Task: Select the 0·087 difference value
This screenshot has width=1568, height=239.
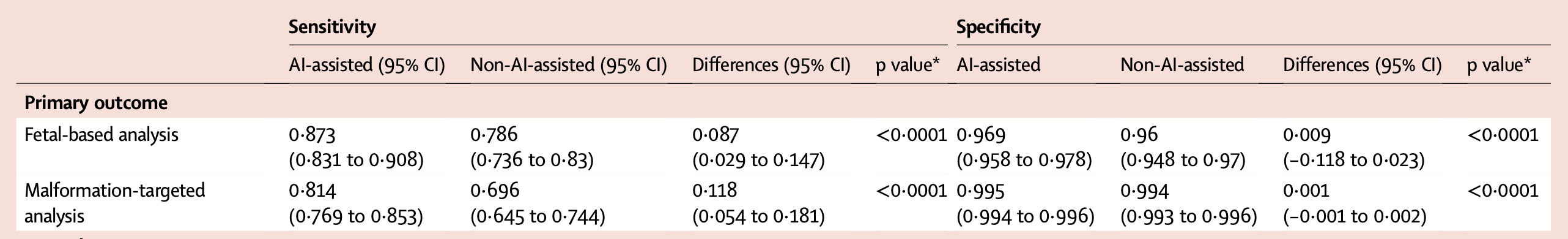Action: 716,134
